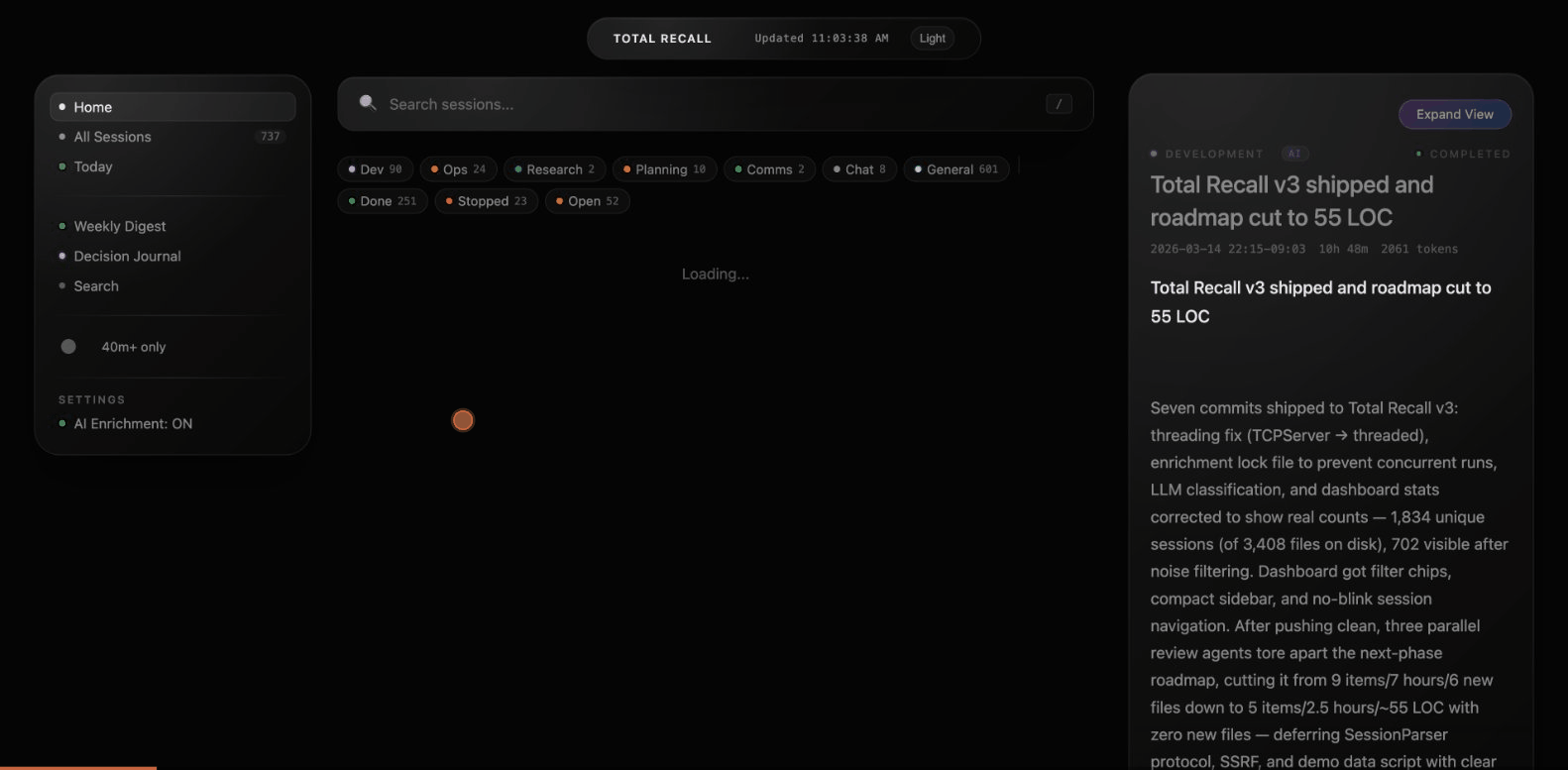Open Home in sidebar
This screenshot has width=1568, height=770.
click(172, 107)
